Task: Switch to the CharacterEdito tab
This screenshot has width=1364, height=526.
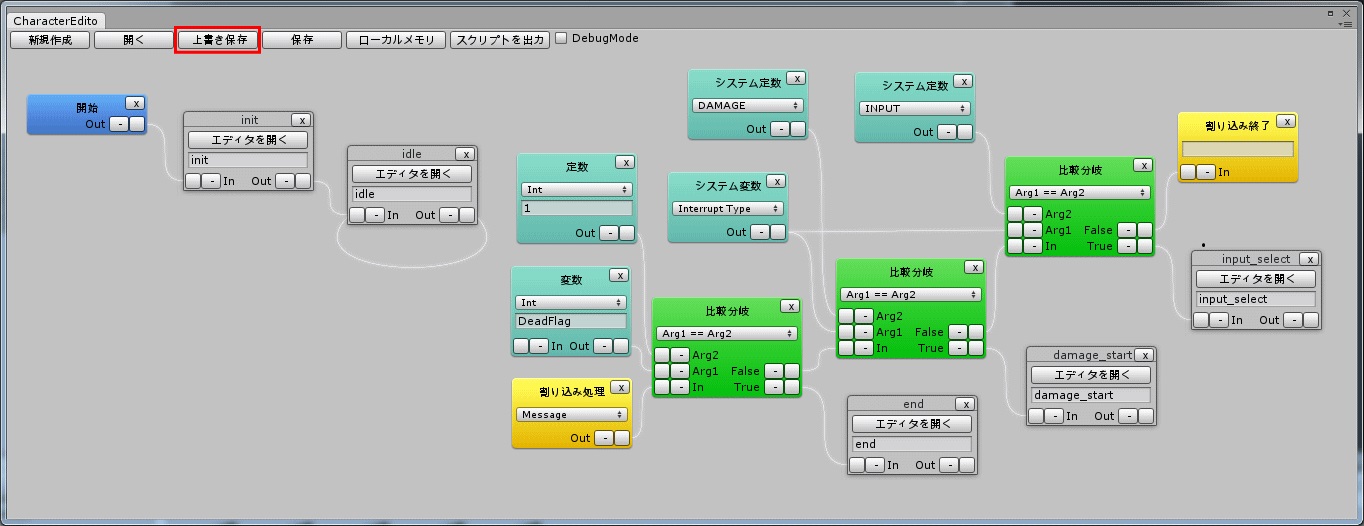Action: pos(55,20)
